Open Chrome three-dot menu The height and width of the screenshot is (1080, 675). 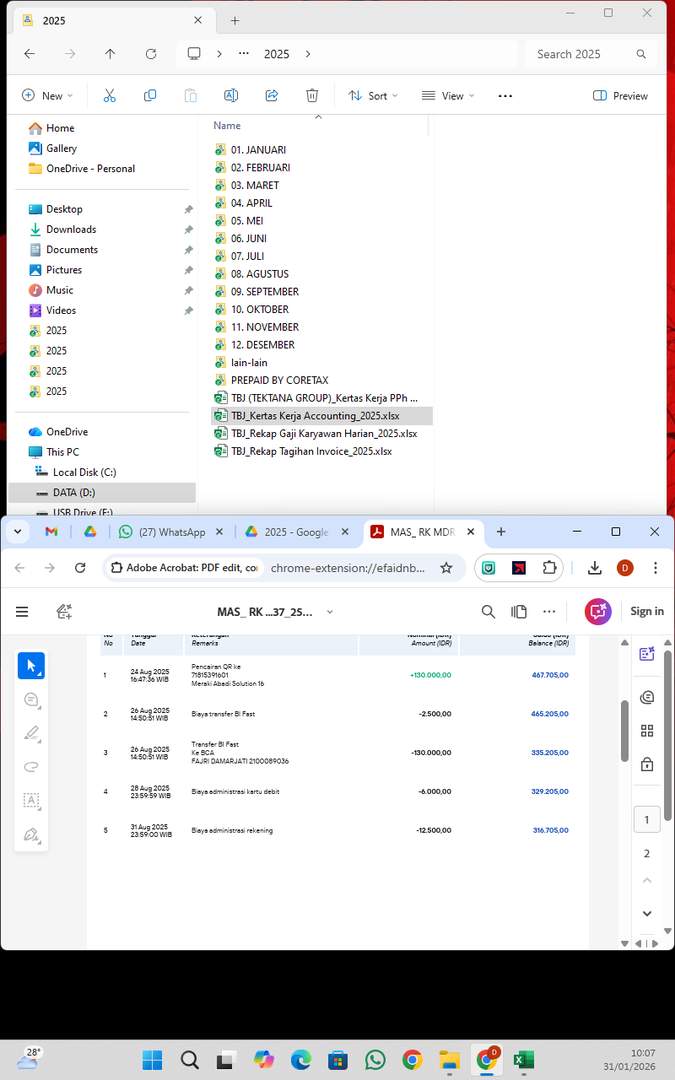[655, 568]
